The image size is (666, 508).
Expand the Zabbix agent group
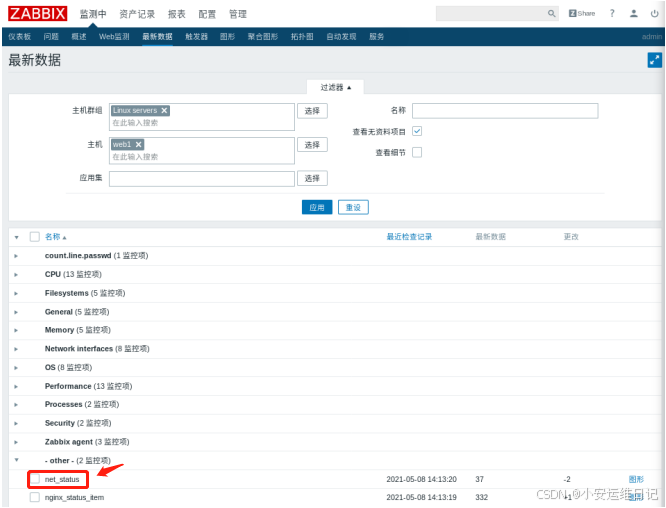16,442
